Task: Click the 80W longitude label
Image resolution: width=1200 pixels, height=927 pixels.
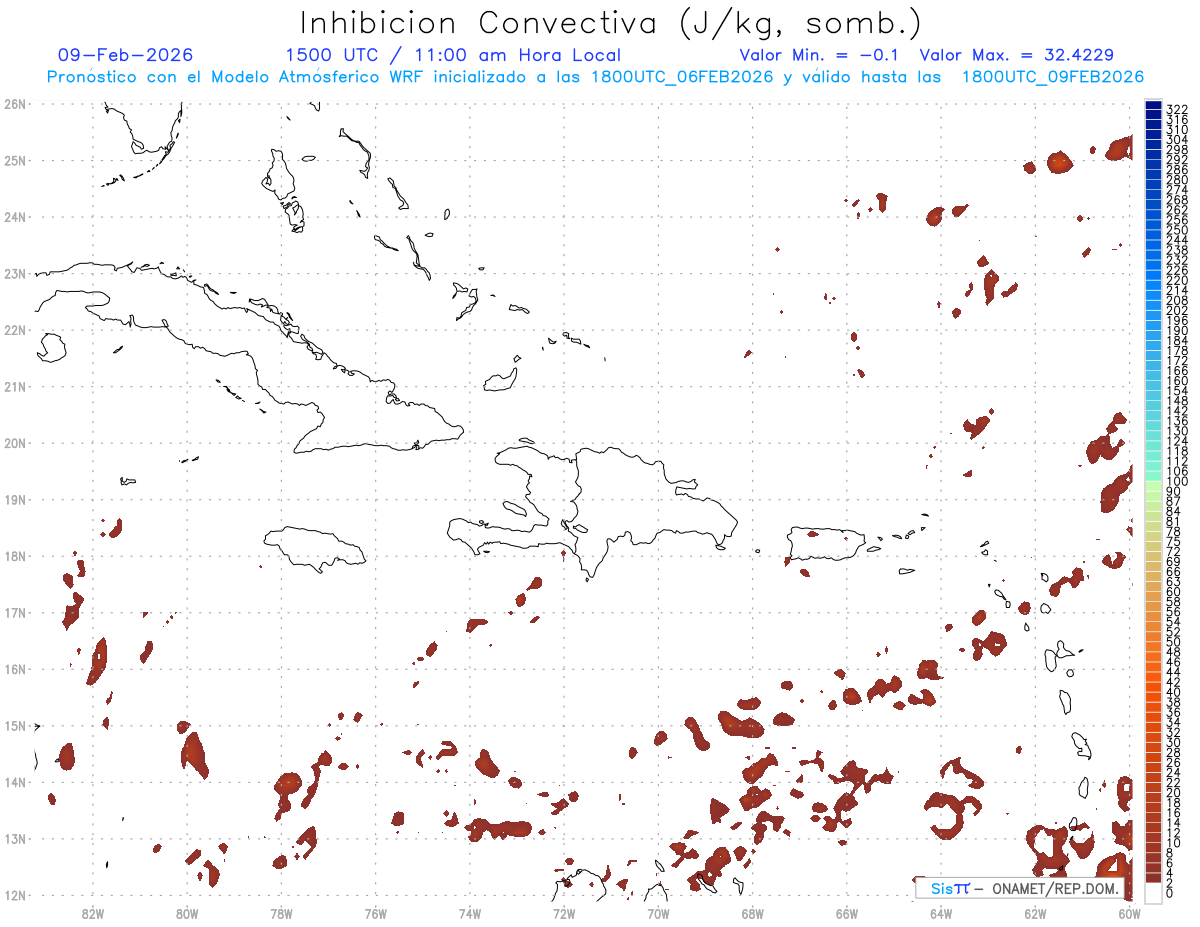Action: pyautogui.click(x=186, y=912)
